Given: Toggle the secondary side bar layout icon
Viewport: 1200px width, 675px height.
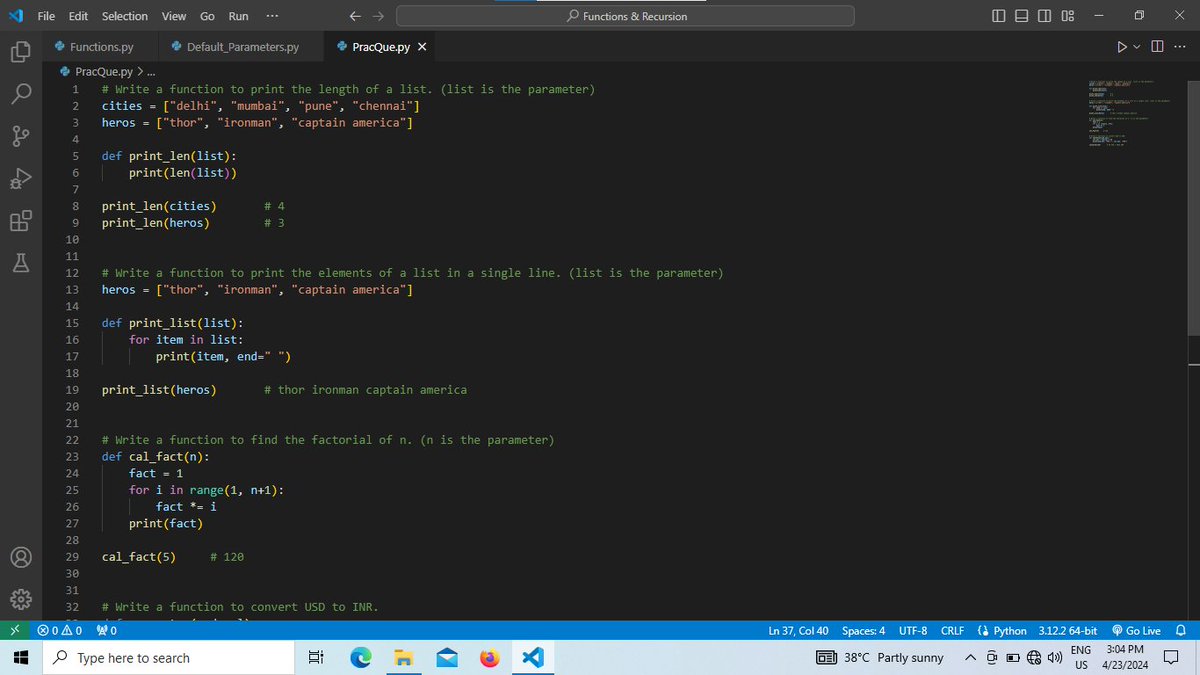Looking at the screenshot, I should pyautogui.click(x=1045, y=16).
